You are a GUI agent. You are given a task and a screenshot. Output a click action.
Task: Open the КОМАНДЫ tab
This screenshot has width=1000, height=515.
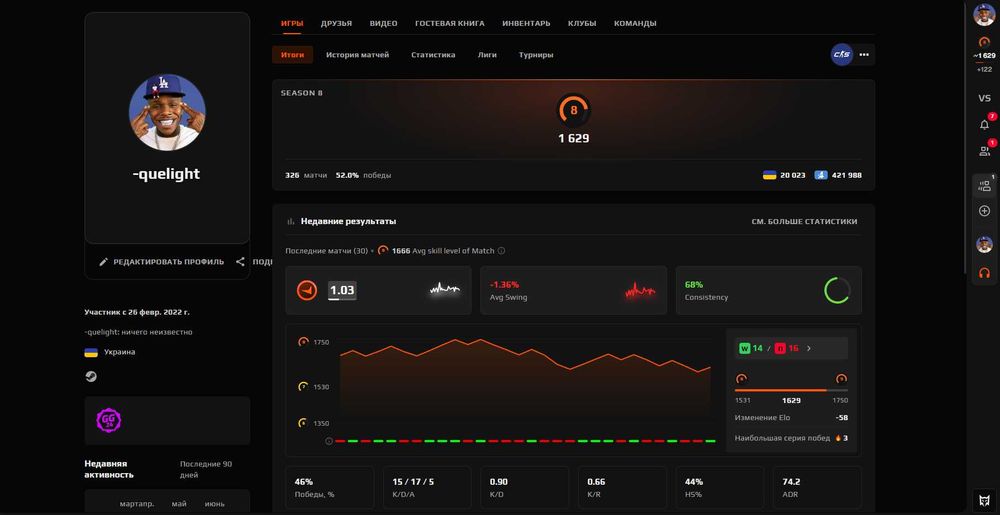635,24
